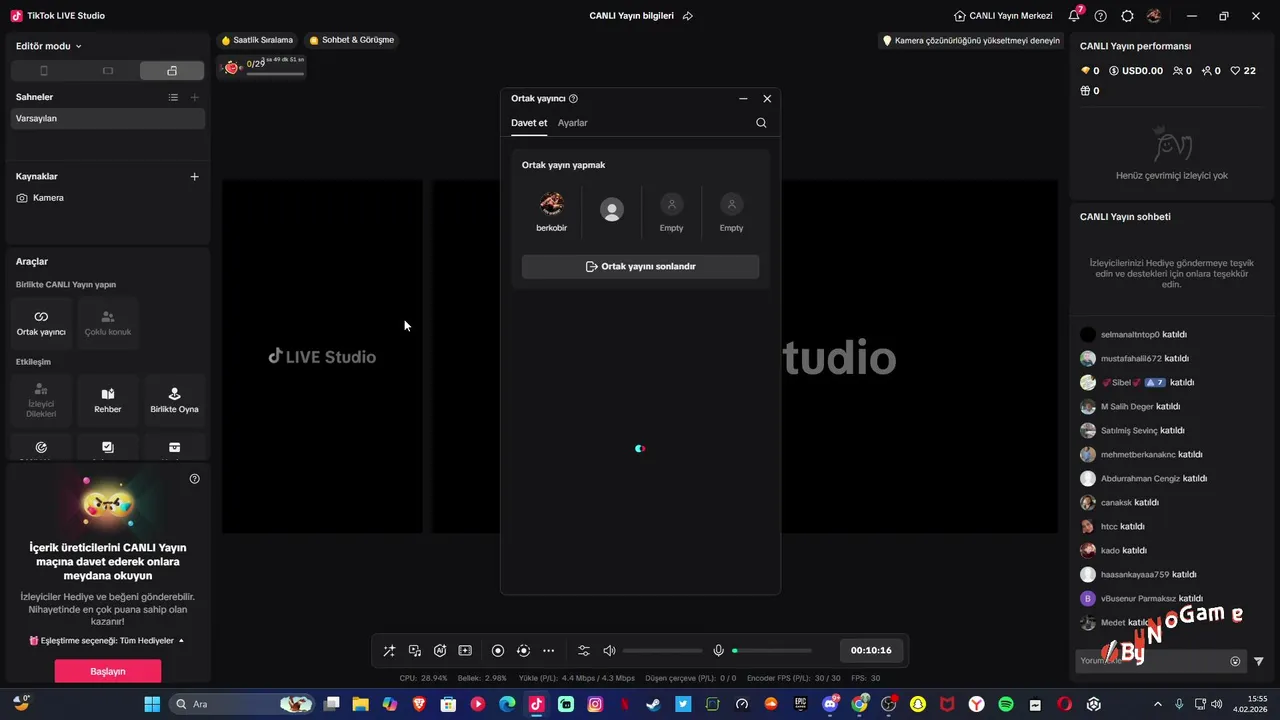1280x720 pixels.
Task: Open the İzleyici Dilekleri tool
Action: pyautogui.click(x=41, y=401)
